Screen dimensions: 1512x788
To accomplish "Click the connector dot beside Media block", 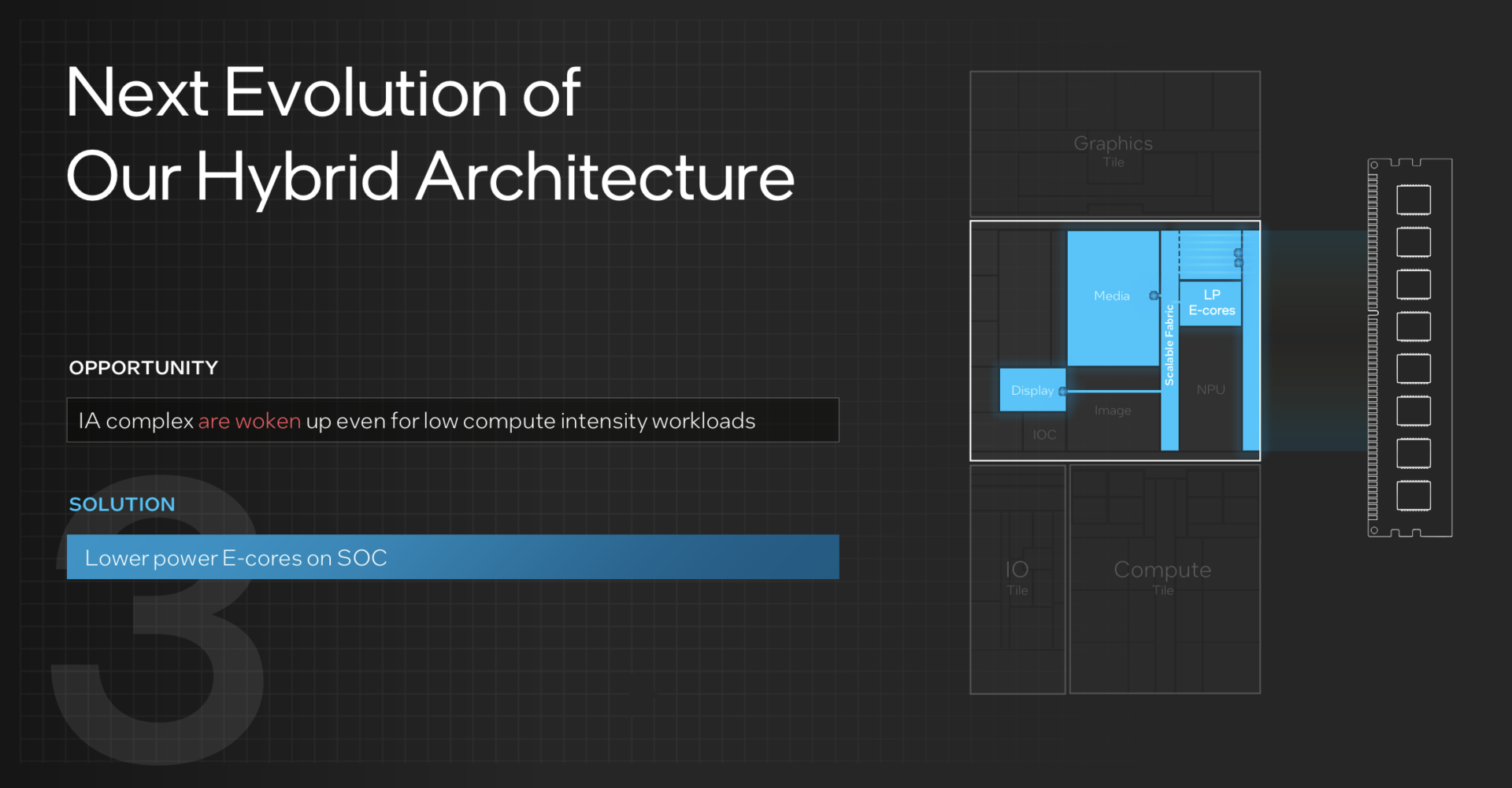I will click(x=1154, y=295).
